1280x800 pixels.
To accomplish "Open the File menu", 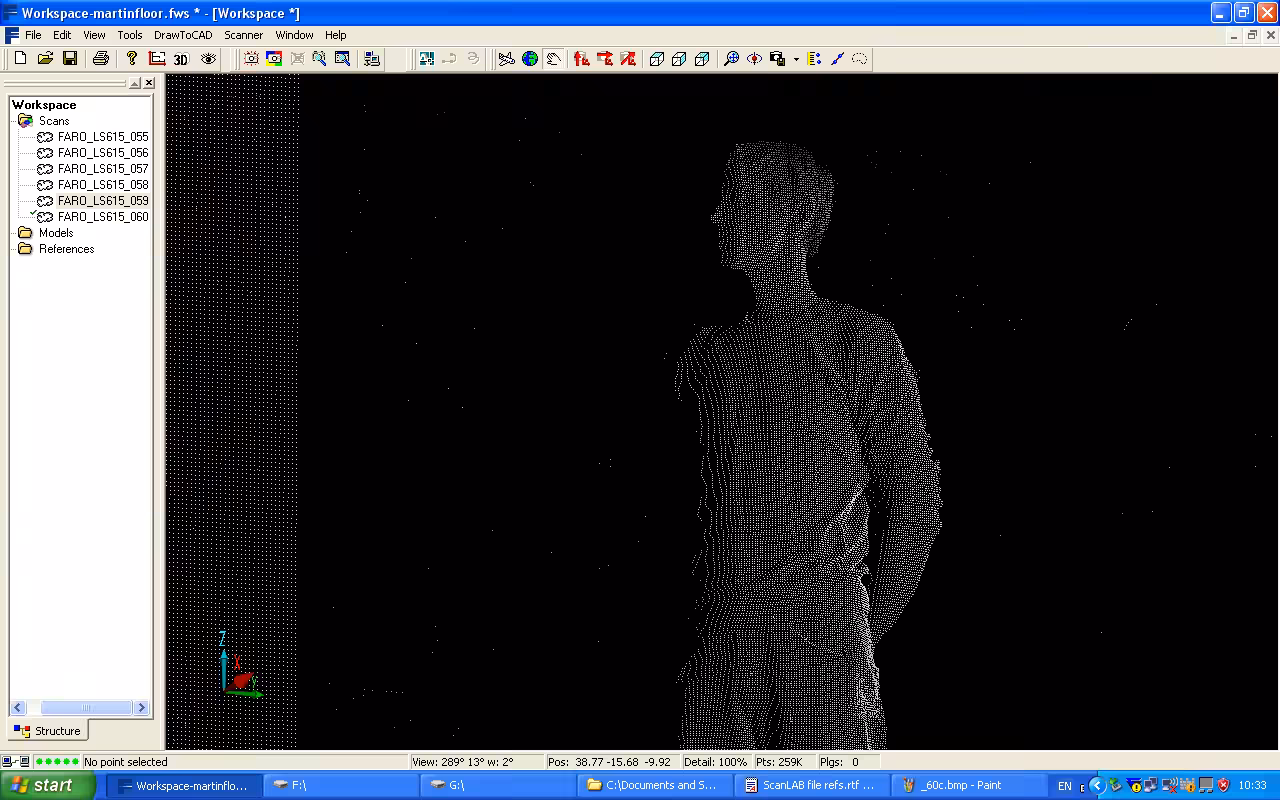I will click(x=33, y=35).
